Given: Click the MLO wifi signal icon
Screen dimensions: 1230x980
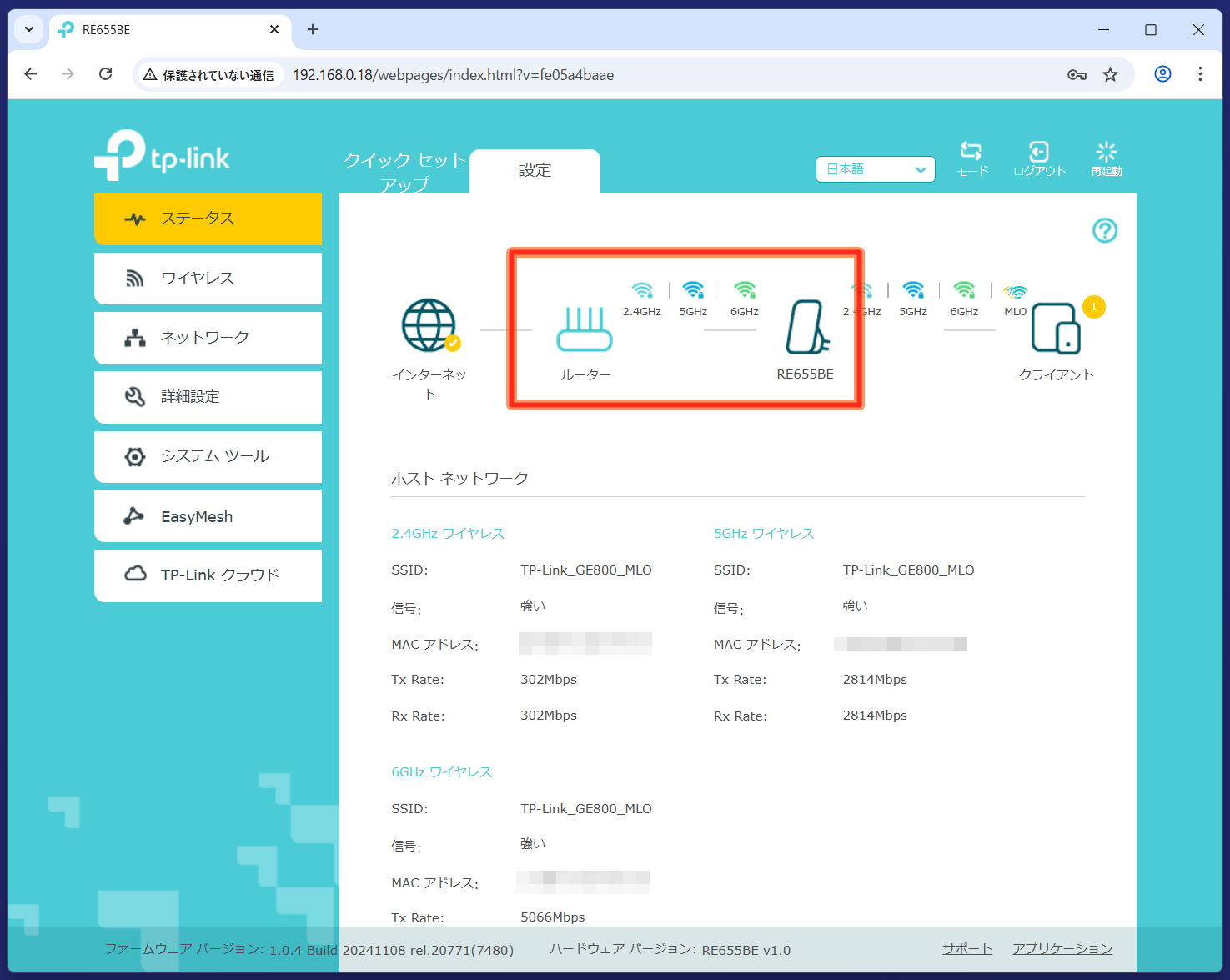Looking at the screenshot, I should 1015,291.
